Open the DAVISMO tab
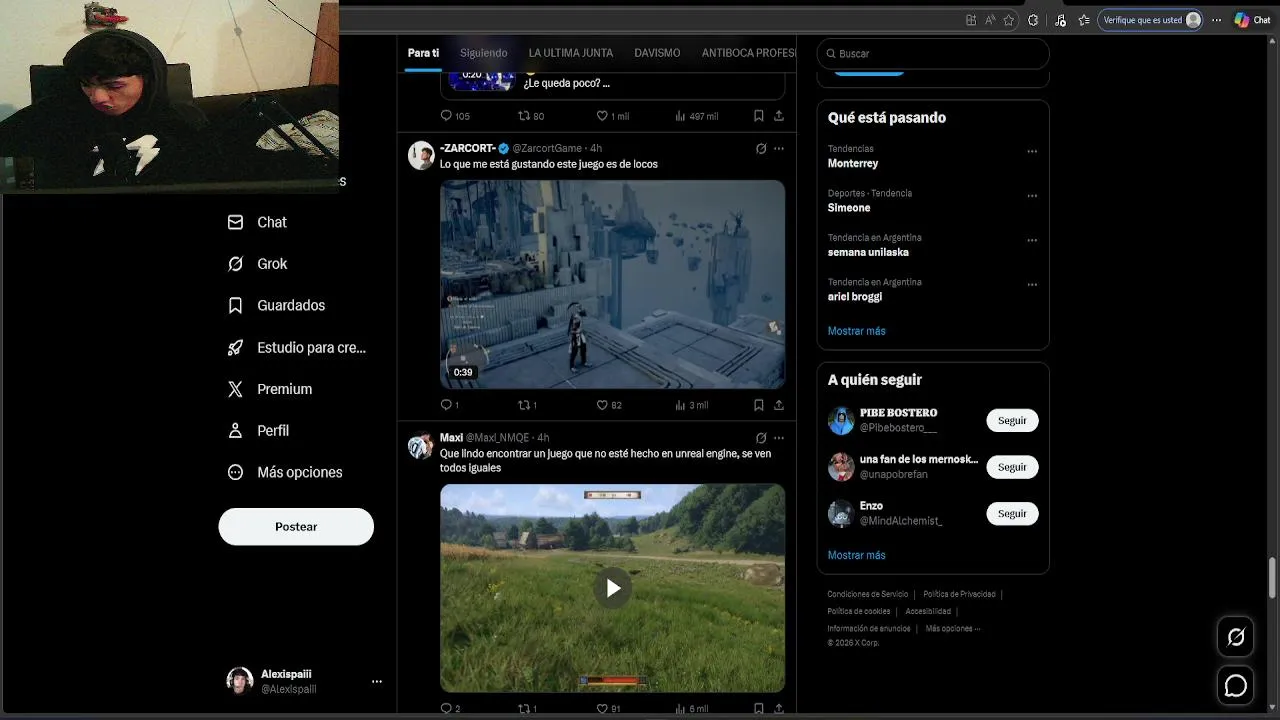1280x720 pixels. [657, 53]
